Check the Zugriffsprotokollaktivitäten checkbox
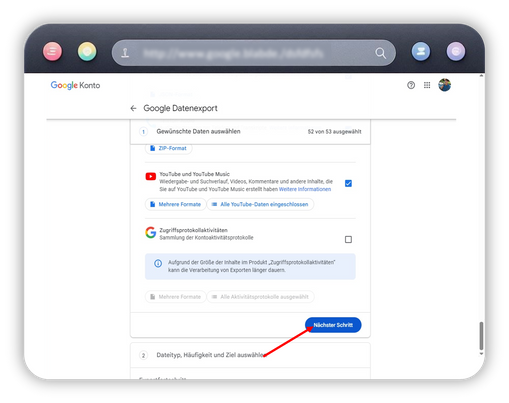Screen dimensions: 509x403 [x=348, y=239]
